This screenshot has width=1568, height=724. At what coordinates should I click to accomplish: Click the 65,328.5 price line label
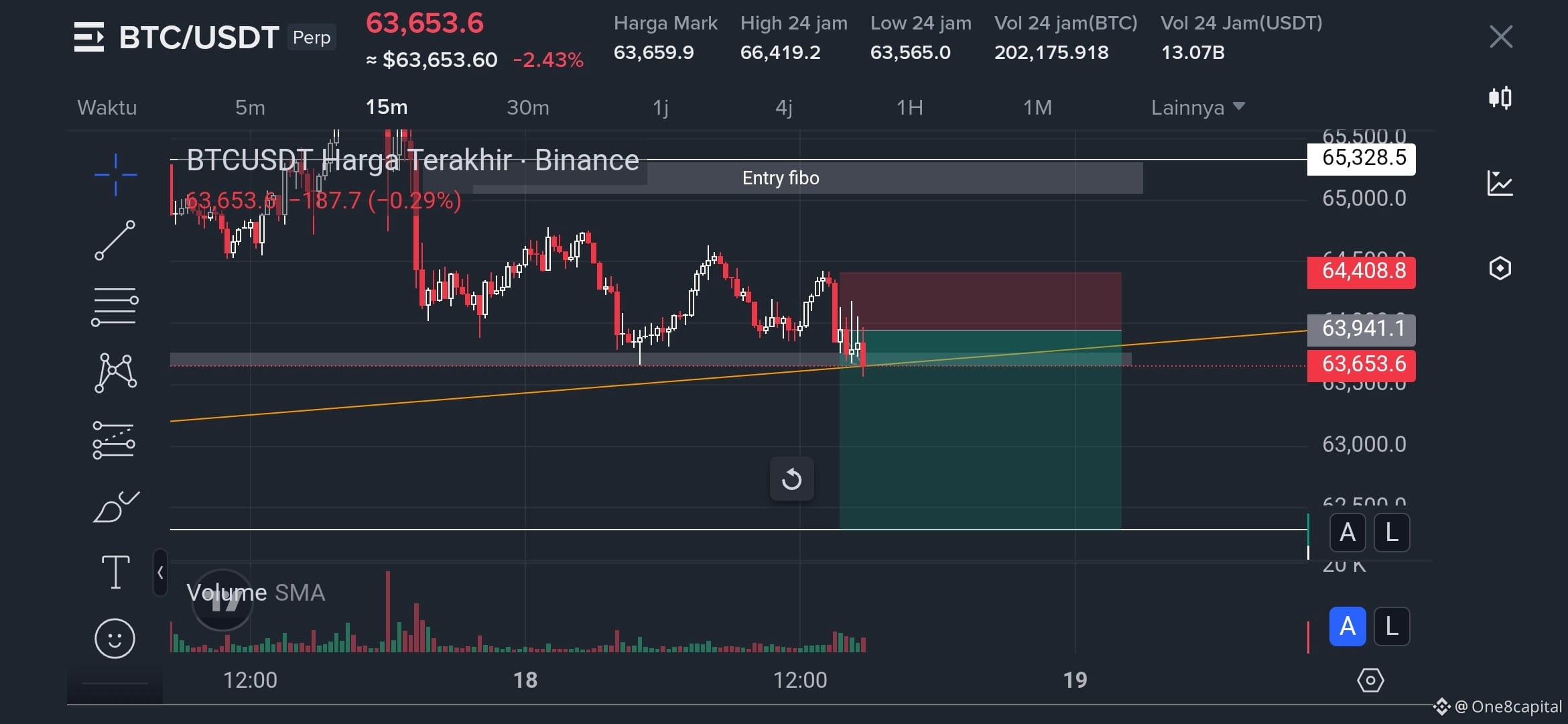pos(1362,159)
